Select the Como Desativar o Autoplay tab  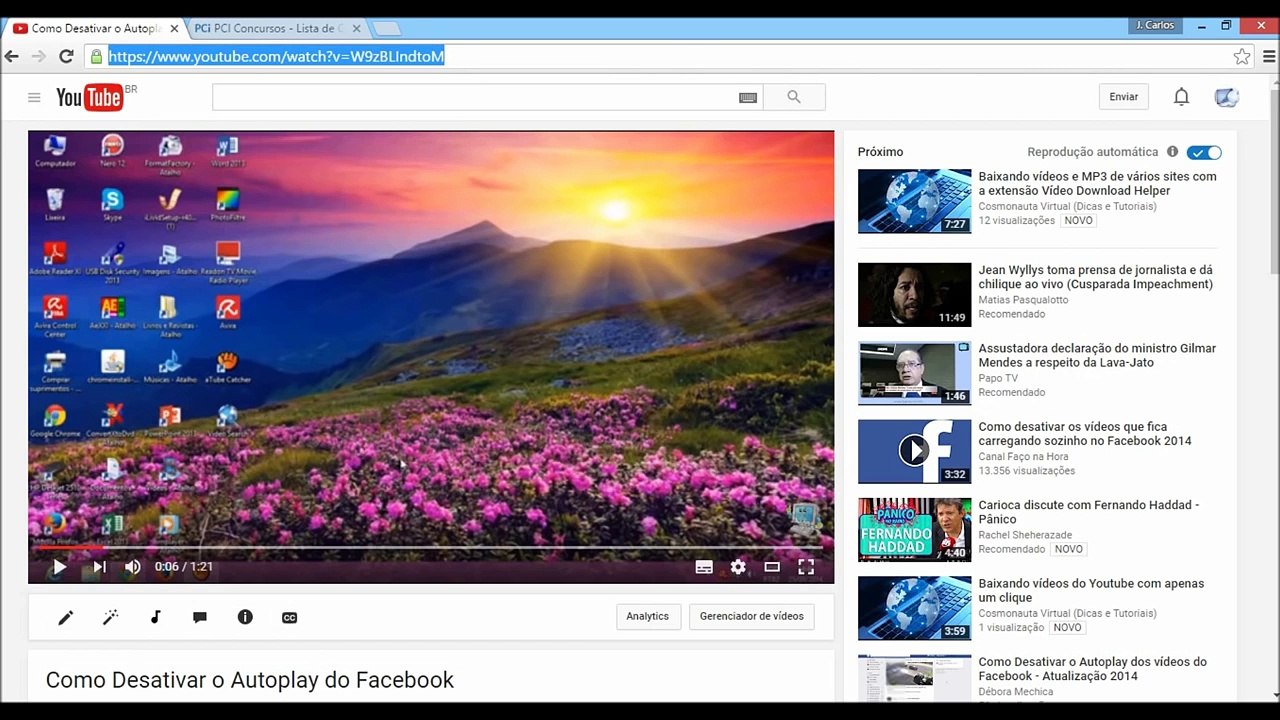[95, 28]
